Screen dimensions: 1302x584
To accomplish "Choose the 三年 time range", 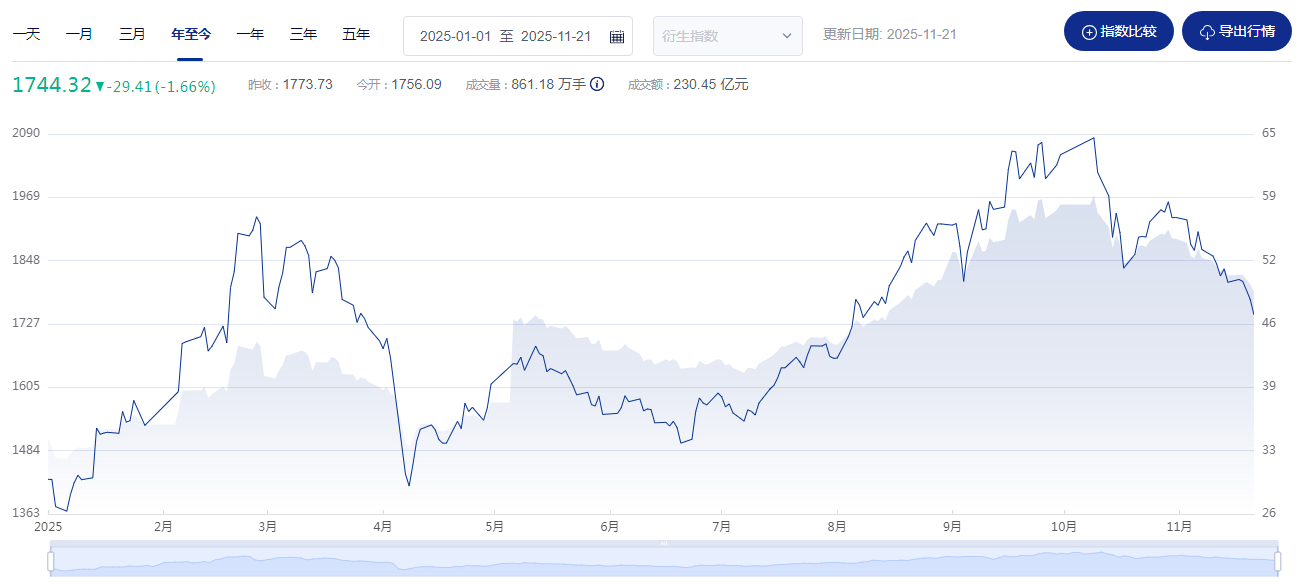I will 303,34.
